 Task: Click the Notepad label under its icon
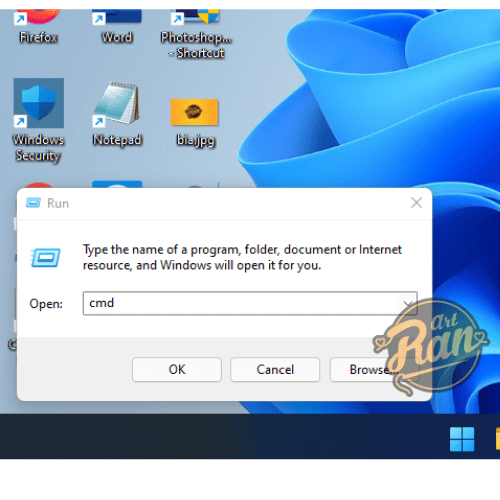[117, 140]
